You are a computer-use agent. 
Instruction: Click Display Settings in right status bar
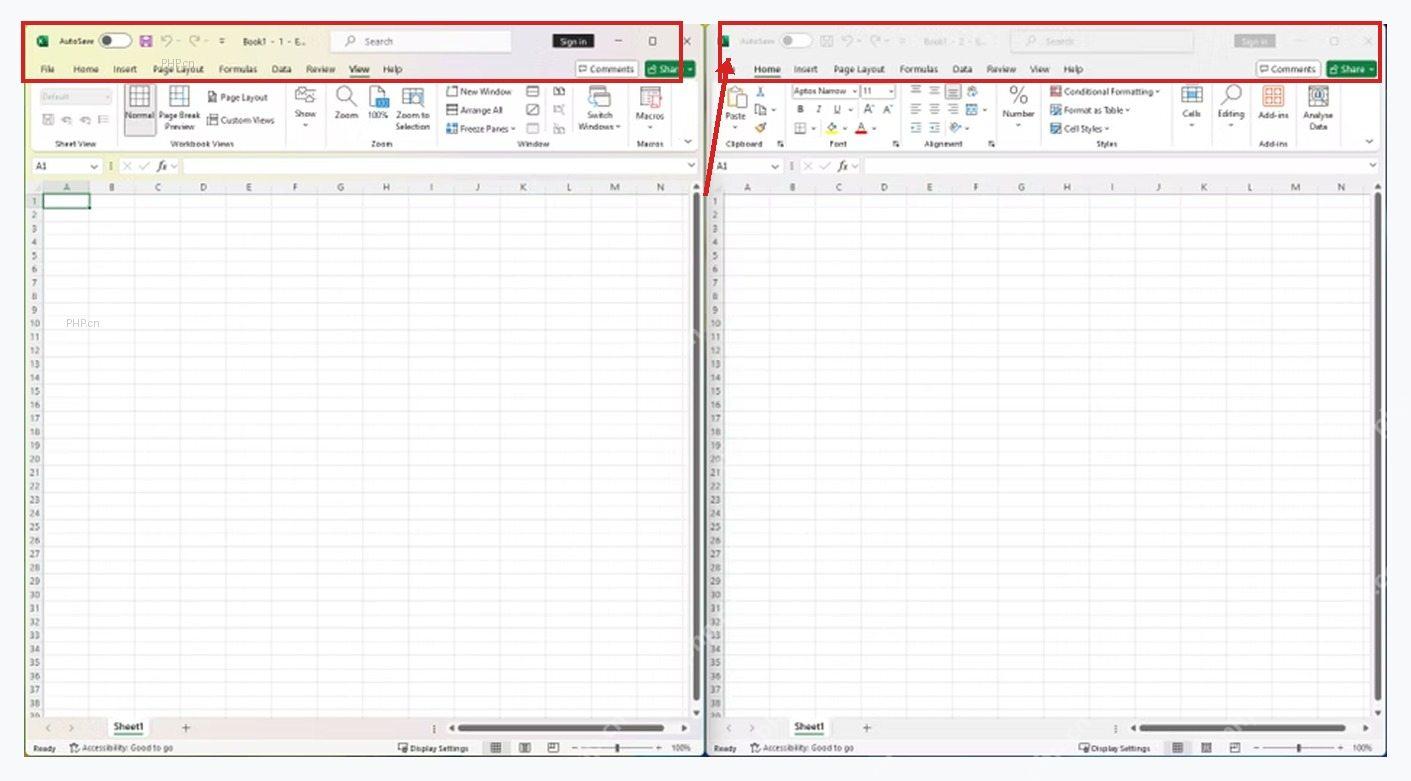point(1114,748)
